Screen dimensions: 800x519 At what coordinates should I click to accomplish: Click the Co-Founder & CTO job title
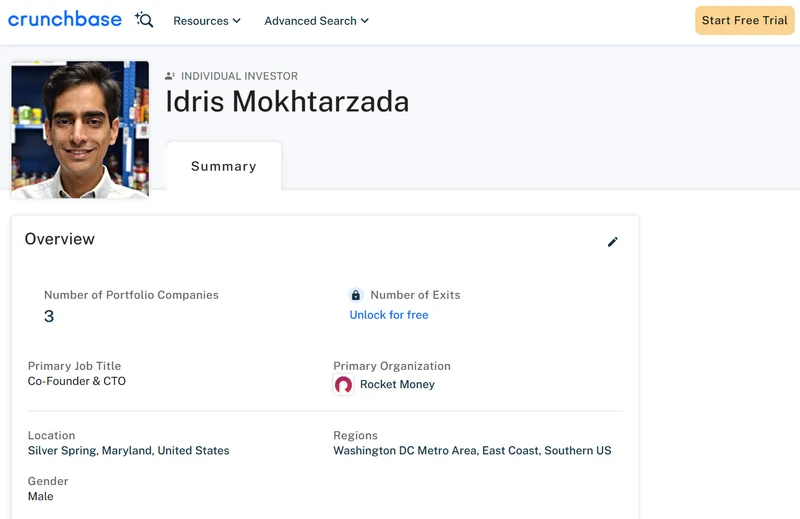pyautogui.click(x=77, y=381)
